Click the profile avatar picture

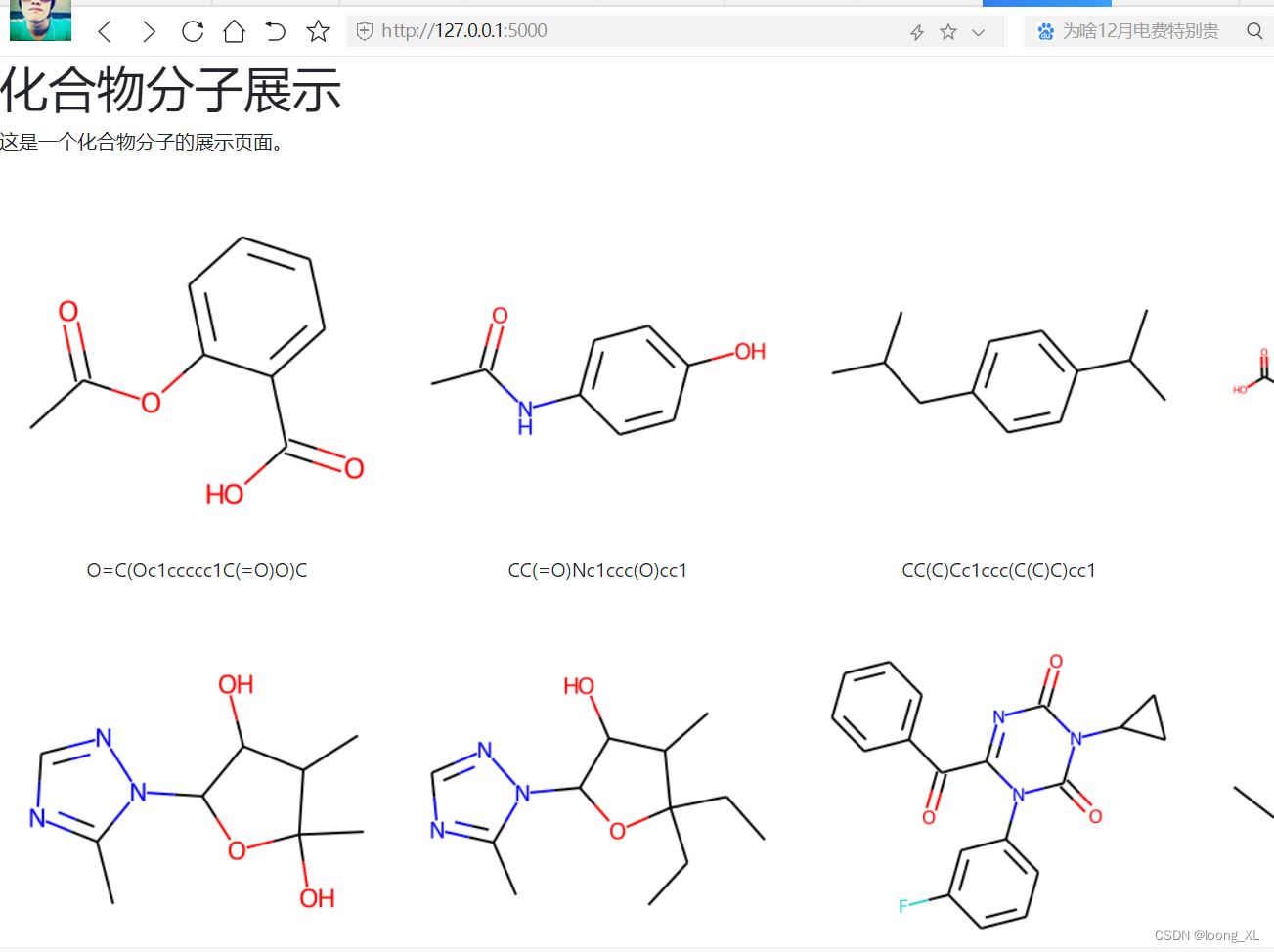[x=40, y=21]
